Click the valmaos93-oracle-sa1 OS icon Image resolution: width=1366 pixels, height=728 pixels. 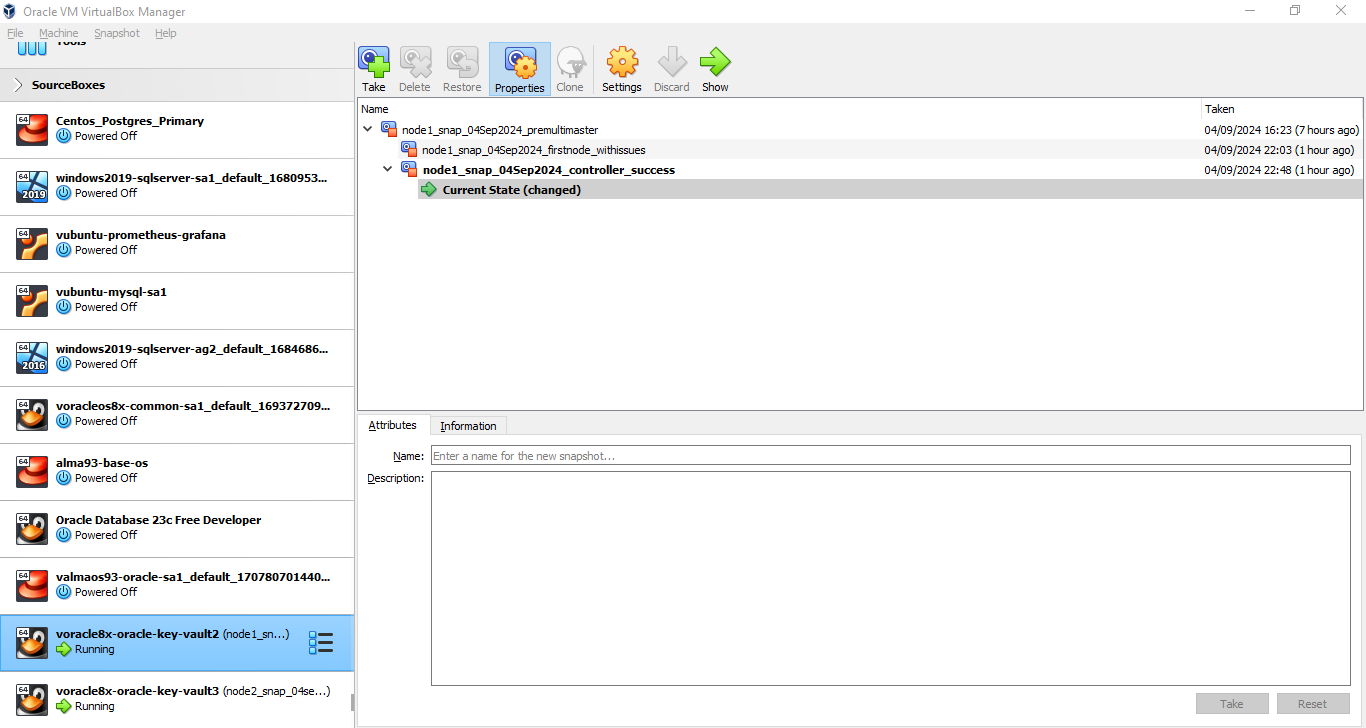pos(32,585)
